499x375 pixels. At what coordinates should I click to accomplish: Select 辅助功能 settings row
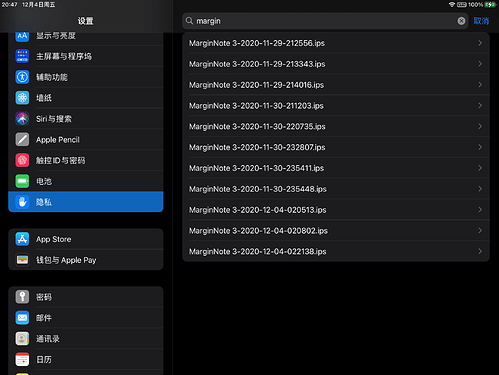(86, 77)
